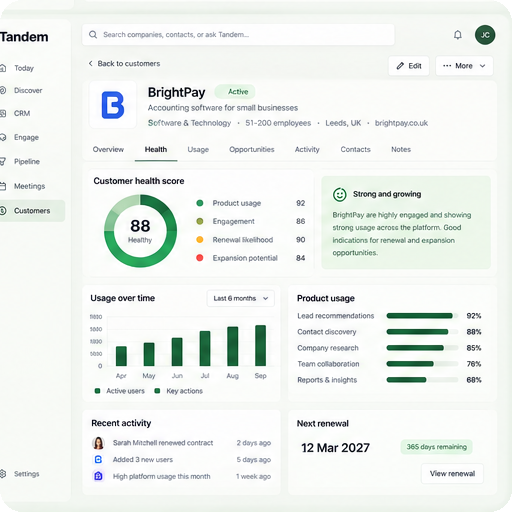Click Sarah Mitchell renewed contract entry
This screenshot has height=512, width=512.
[181, 443]
